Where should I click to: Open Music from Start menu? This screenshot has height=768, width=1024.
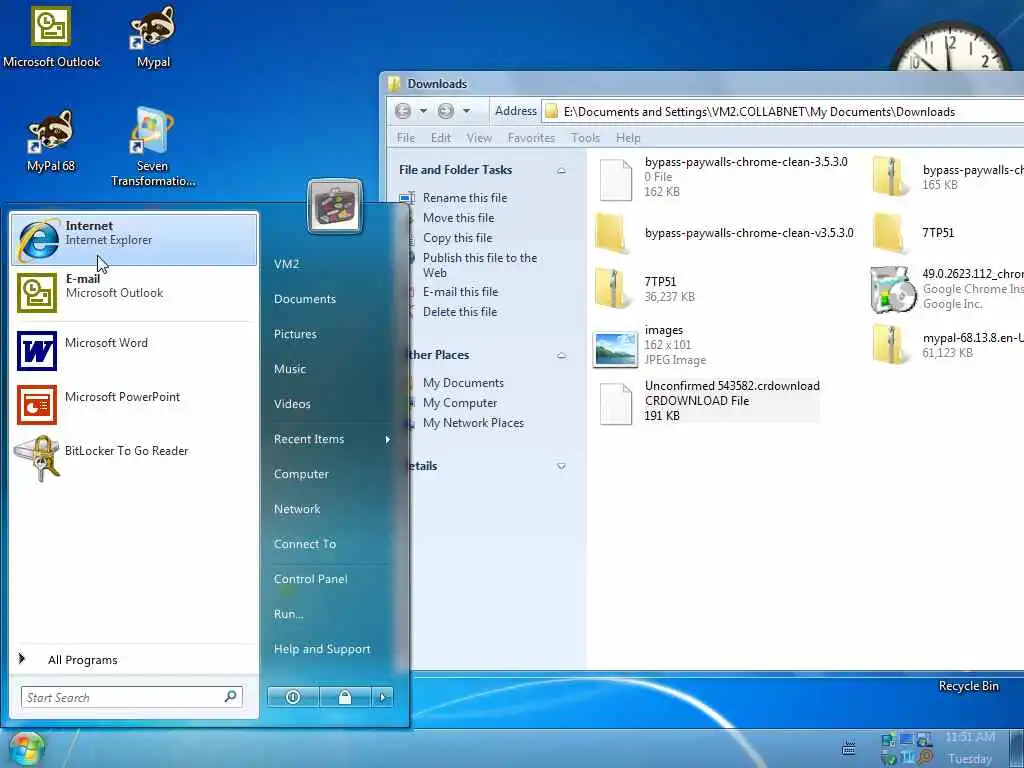click(289, 369)
